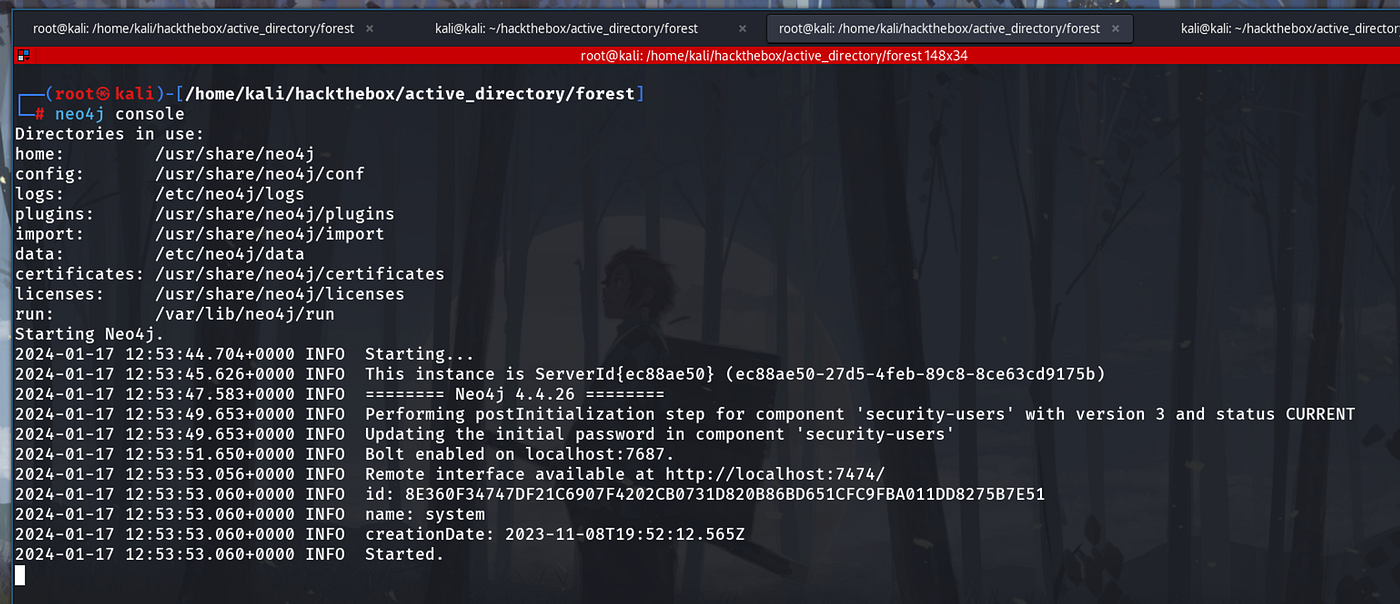Click the logs path /etc/neo4j/logs
Viewport: 1400px width, 604px height.
point(230,194)
